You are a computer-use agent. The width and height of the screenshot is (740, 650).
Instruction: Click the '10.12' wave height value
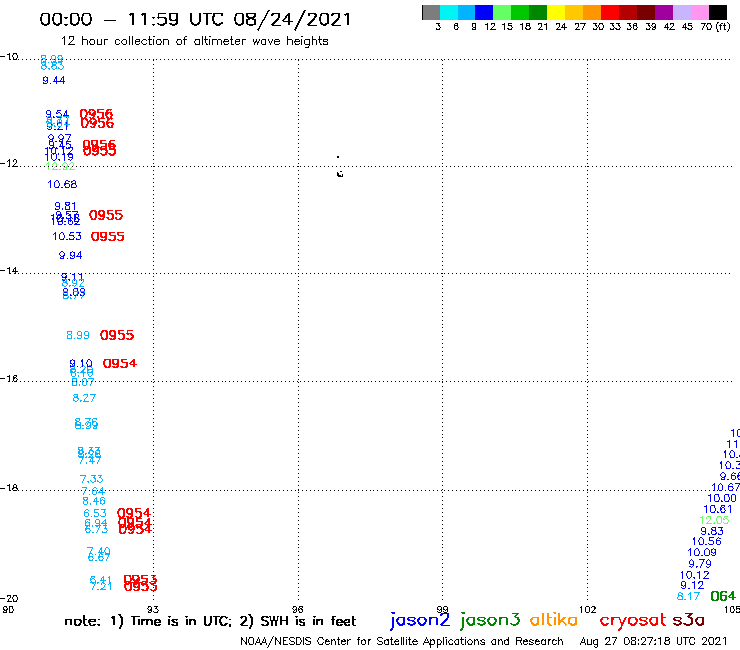tap(695, 575)
